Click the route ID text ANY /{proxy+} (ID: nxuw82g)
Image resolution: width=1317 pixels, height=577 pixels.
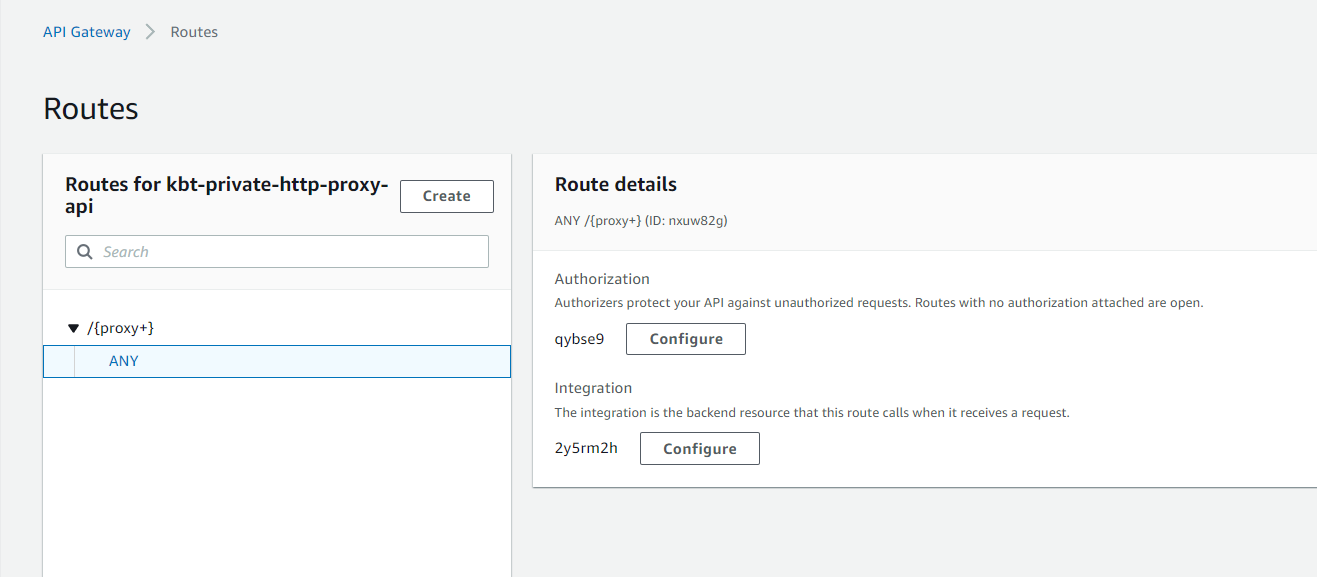[641, 220]
